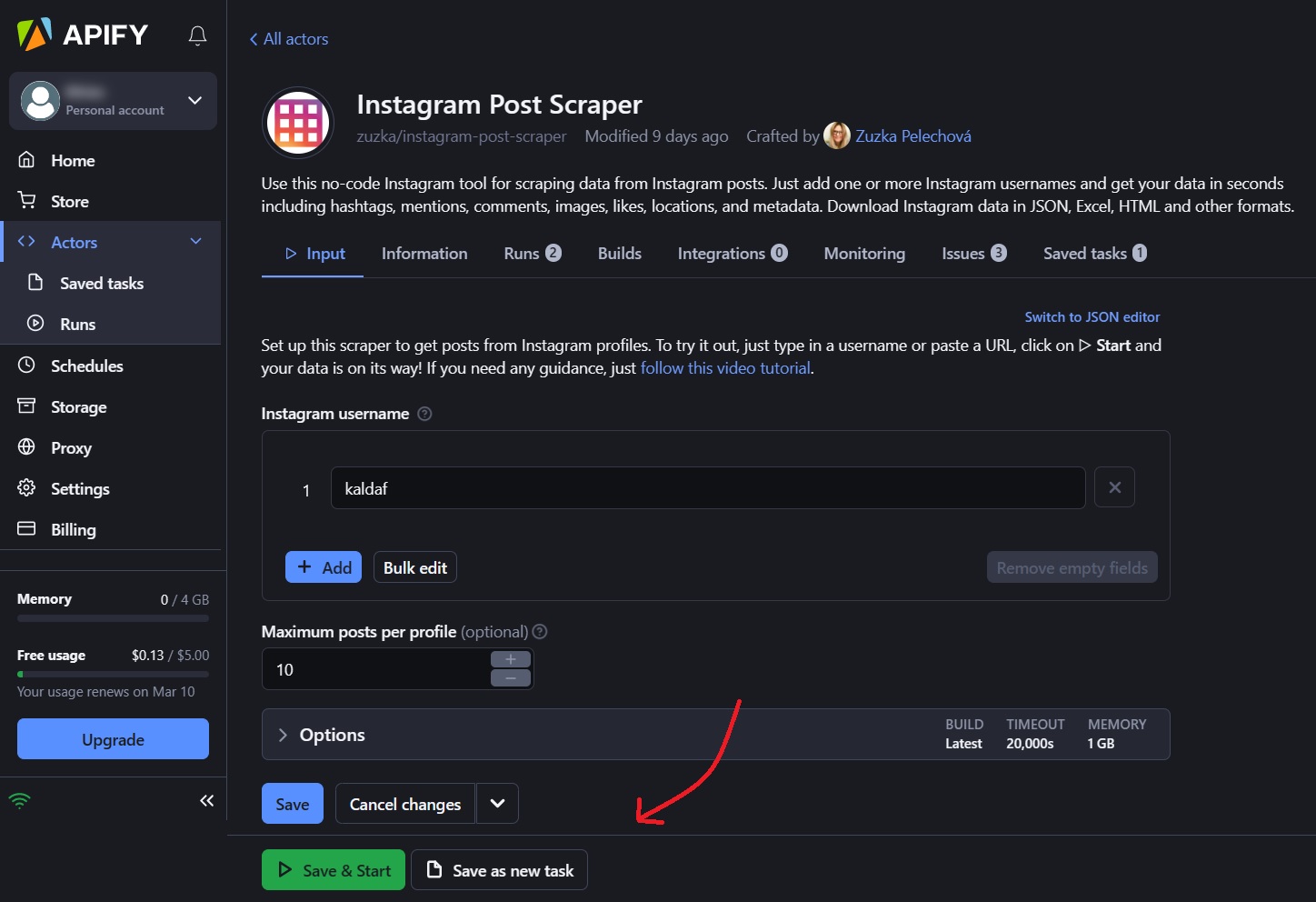This screenshot has height=902, width=1316.
Task: Remove the kaldaf username row
Action: pyautogui.click(x=1114, y=487)
